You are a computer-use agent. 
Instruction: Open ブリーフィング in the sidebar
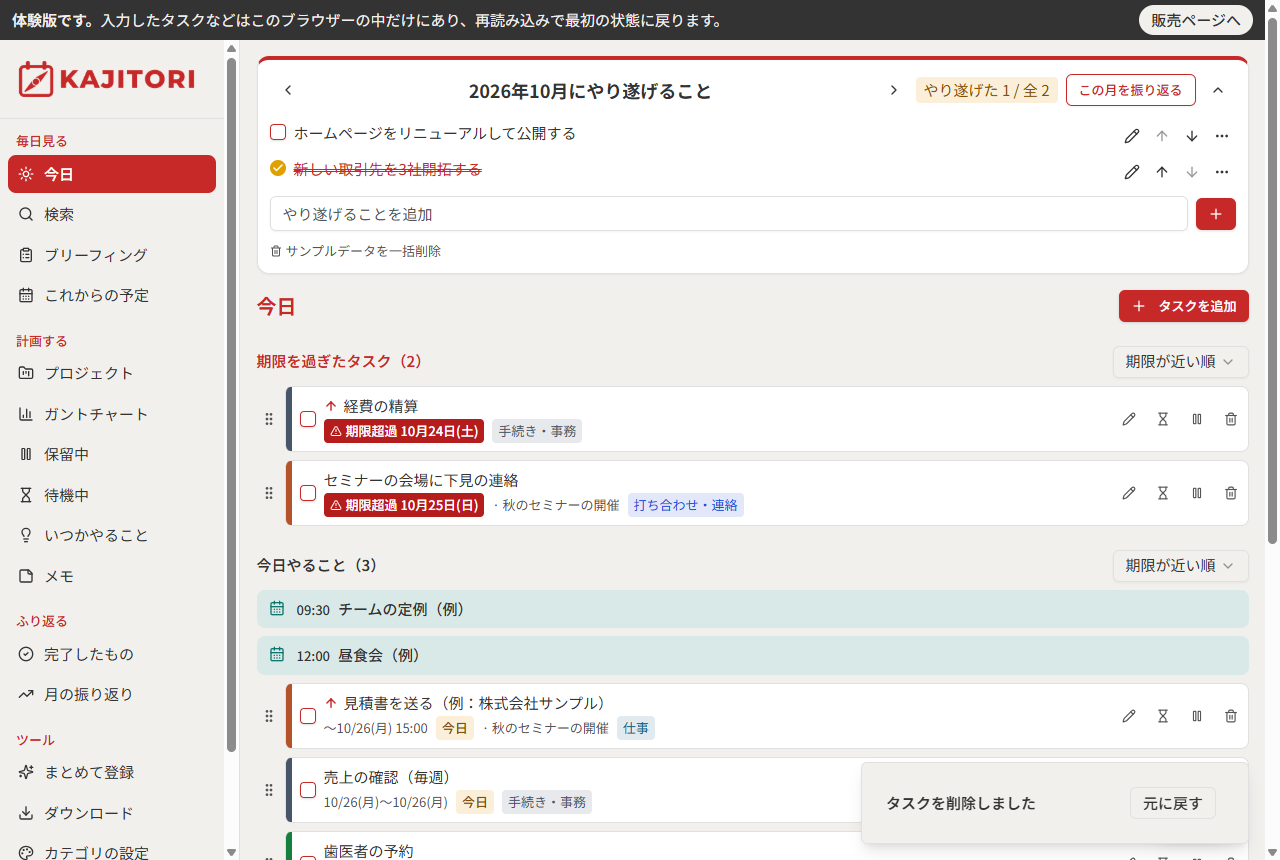112,255
